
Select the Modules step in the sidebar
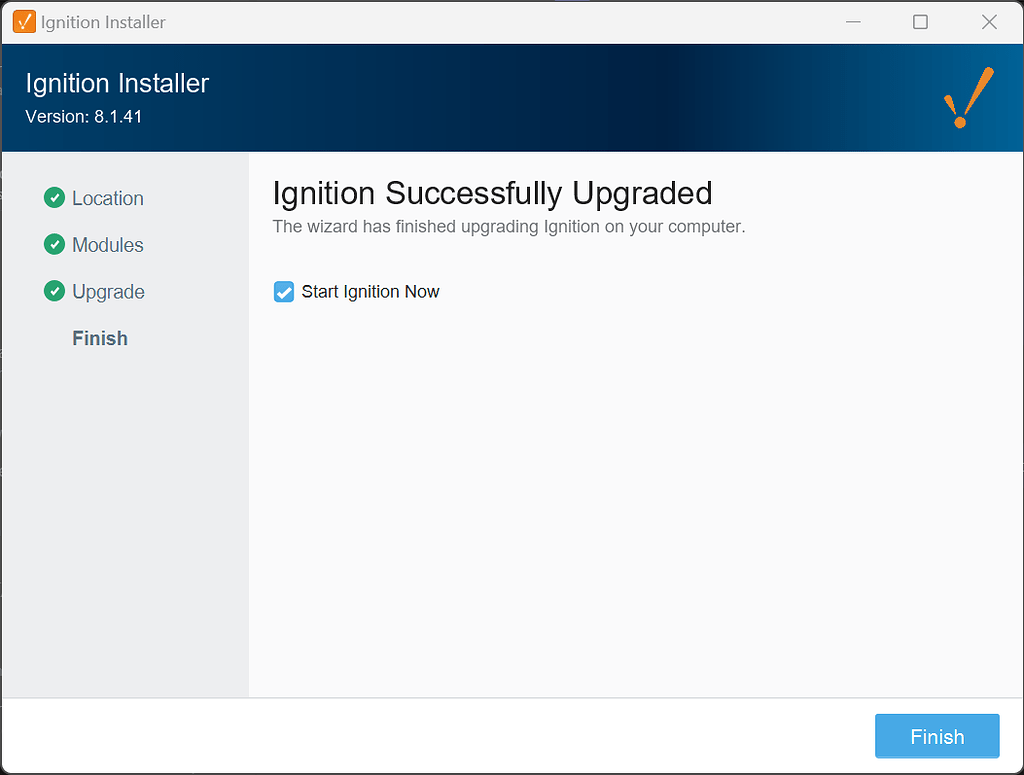[108, 245]
